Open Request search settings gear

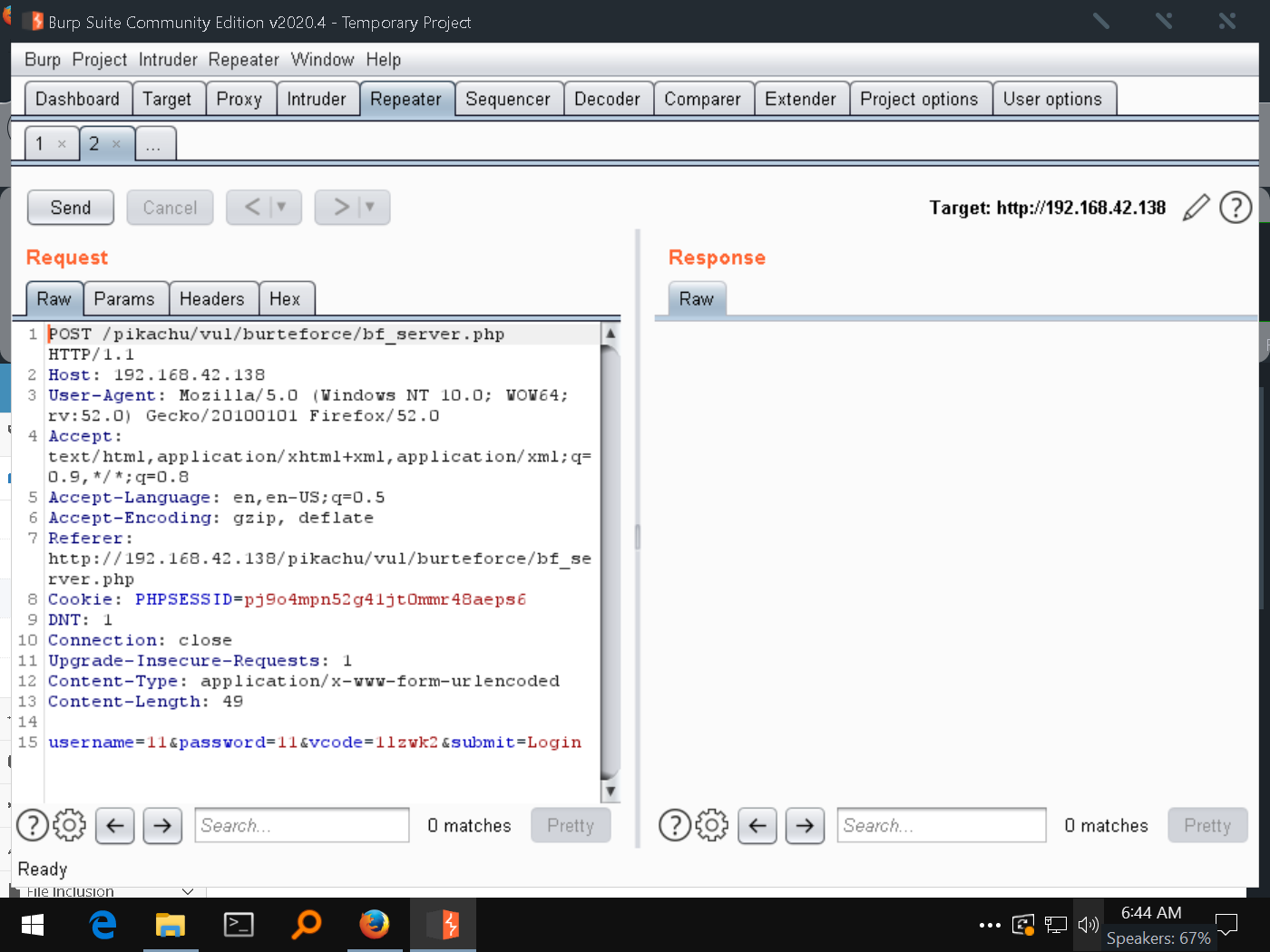70,825
